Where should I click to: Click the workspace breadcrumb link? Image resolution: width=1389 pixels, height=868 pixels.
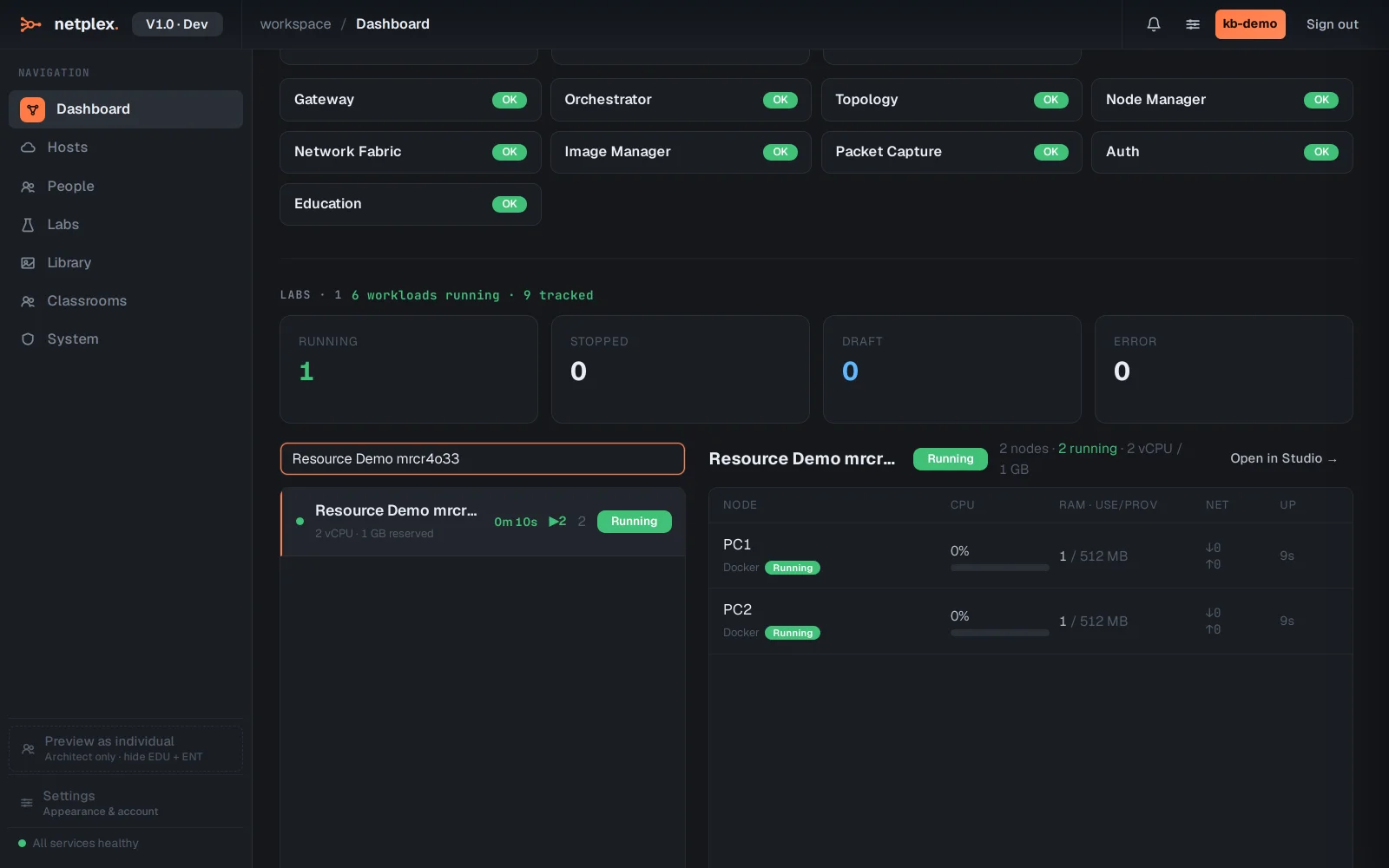tap(295, 24)
